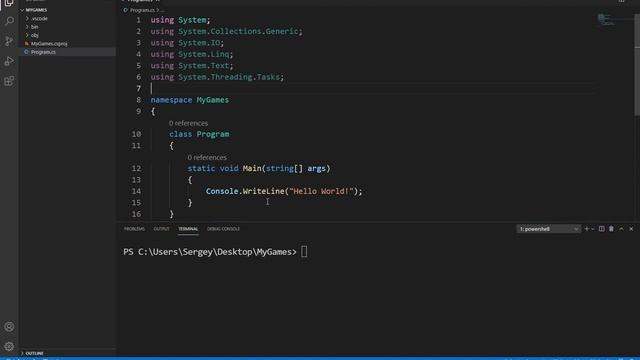Screen dimensions: 640x360
Task: Click Program.cs in the breadcrumb
Action: click(142, 10)
